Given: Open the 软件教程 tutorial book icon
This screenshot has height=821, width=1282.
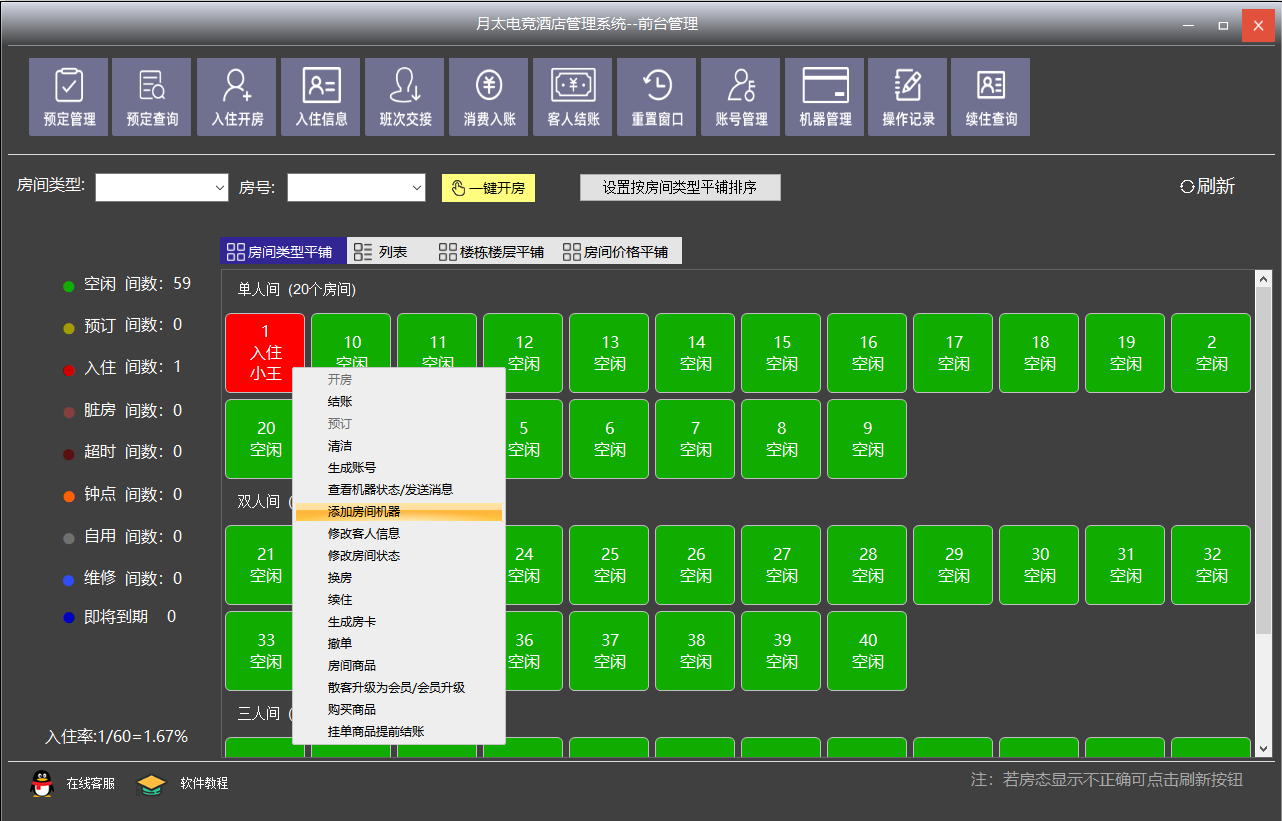Looking at the screenshot, I should pos(151,783).
